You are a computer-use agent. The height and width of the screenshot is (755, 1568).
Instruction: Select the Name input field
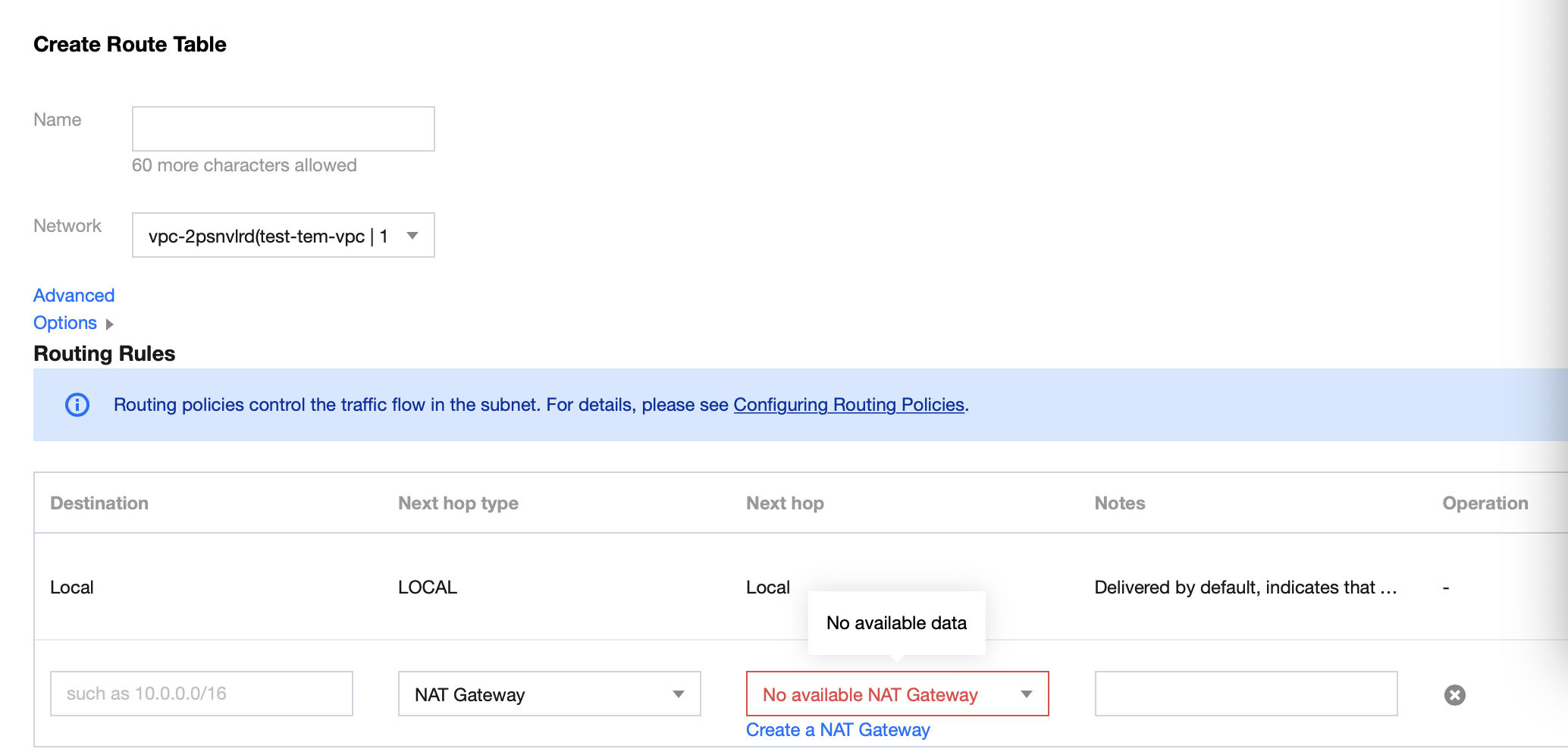[283, 128]
